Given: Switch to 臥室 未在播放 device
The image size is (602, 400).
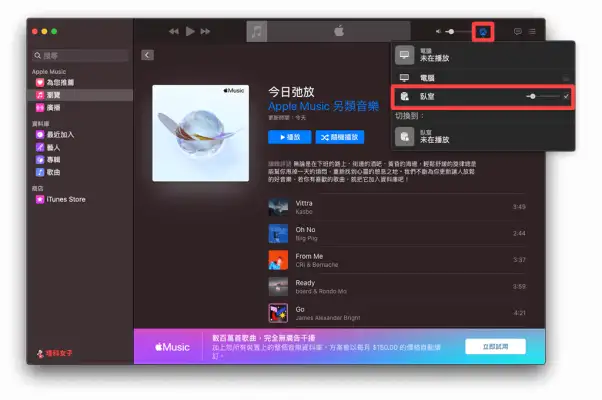Looking at the screenshot, I should pyautogui.click(x=483, y=137).
